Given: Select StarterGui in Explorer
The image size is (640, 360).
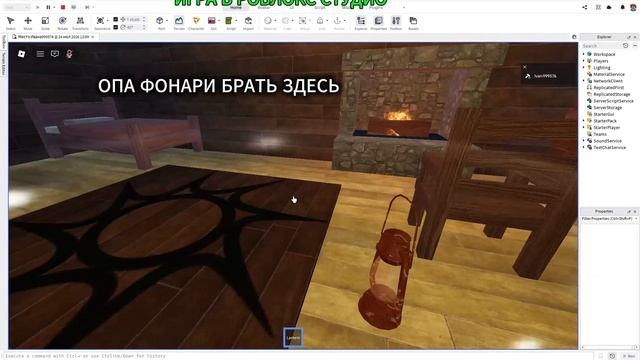Looking at the screenshot, I should click(603, 114).
